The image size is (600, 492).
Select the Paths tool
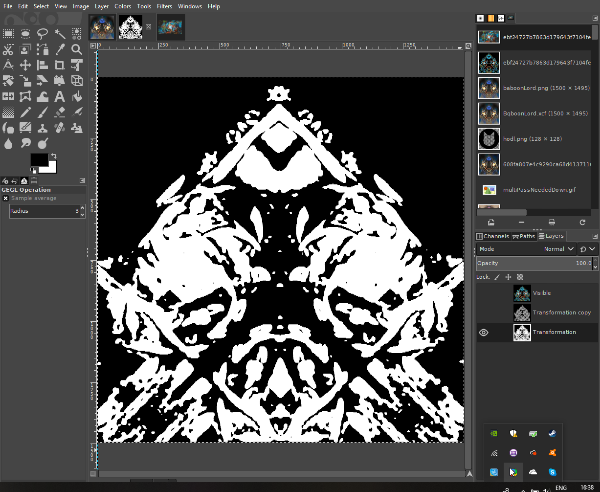pyautogui.click(x=42, y=49)
